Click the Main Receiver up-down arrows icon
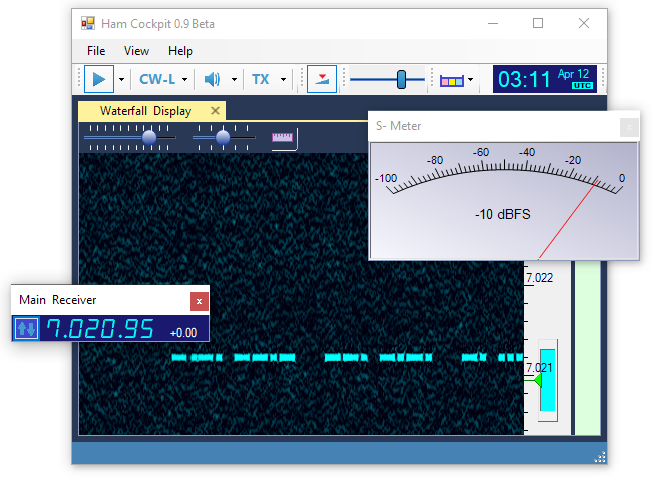657x483 pixels. click(26, 328)
